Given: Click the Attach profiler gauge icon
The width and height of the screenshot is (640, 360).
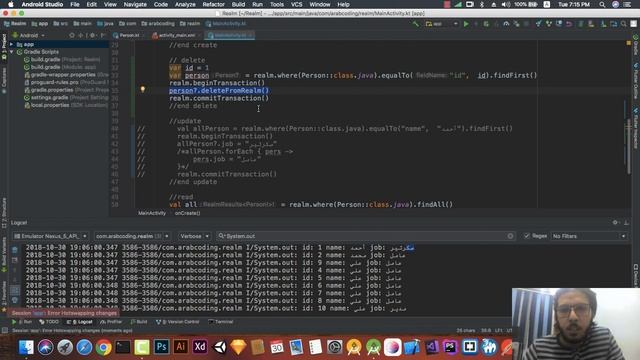Looking at the screenshot, I should tap(506, 24).
